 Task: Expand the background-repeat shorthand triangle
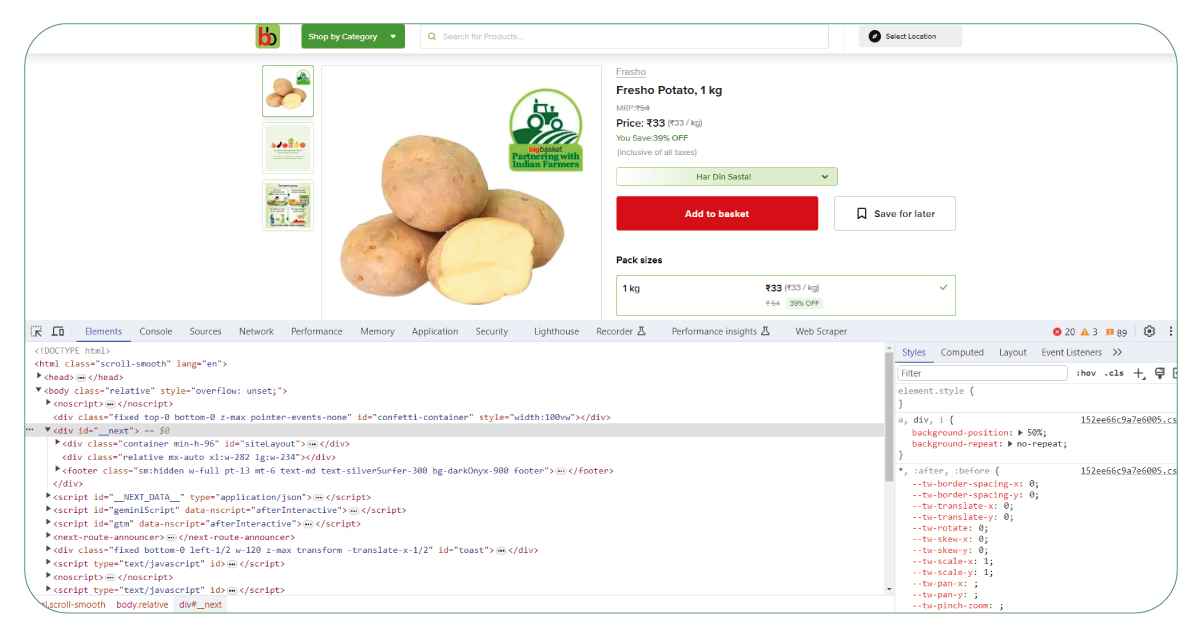coord(1011,443)
